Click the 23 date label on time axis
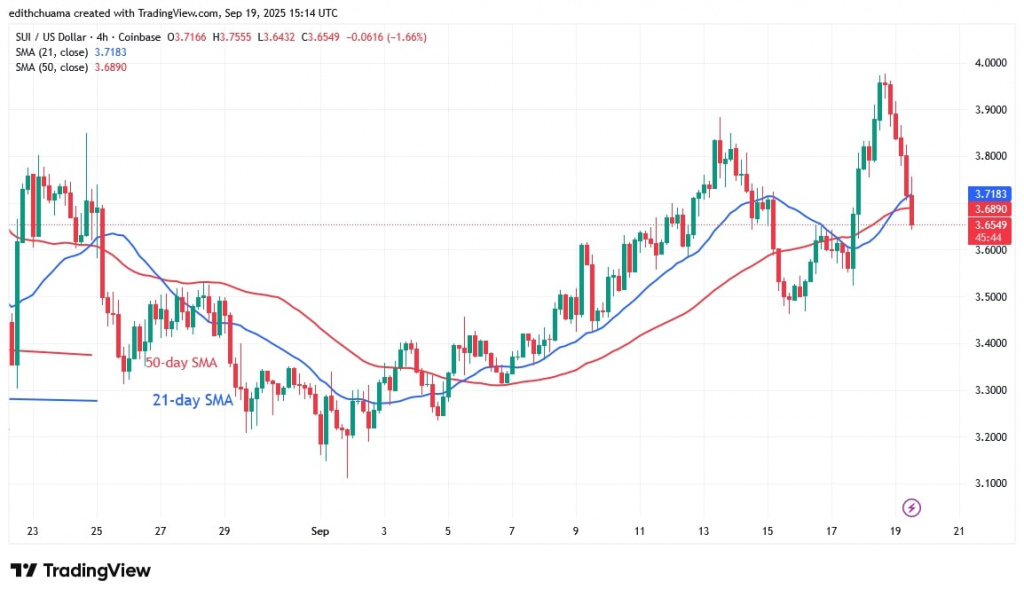The image size is (1024, 597). click(33, 531)
